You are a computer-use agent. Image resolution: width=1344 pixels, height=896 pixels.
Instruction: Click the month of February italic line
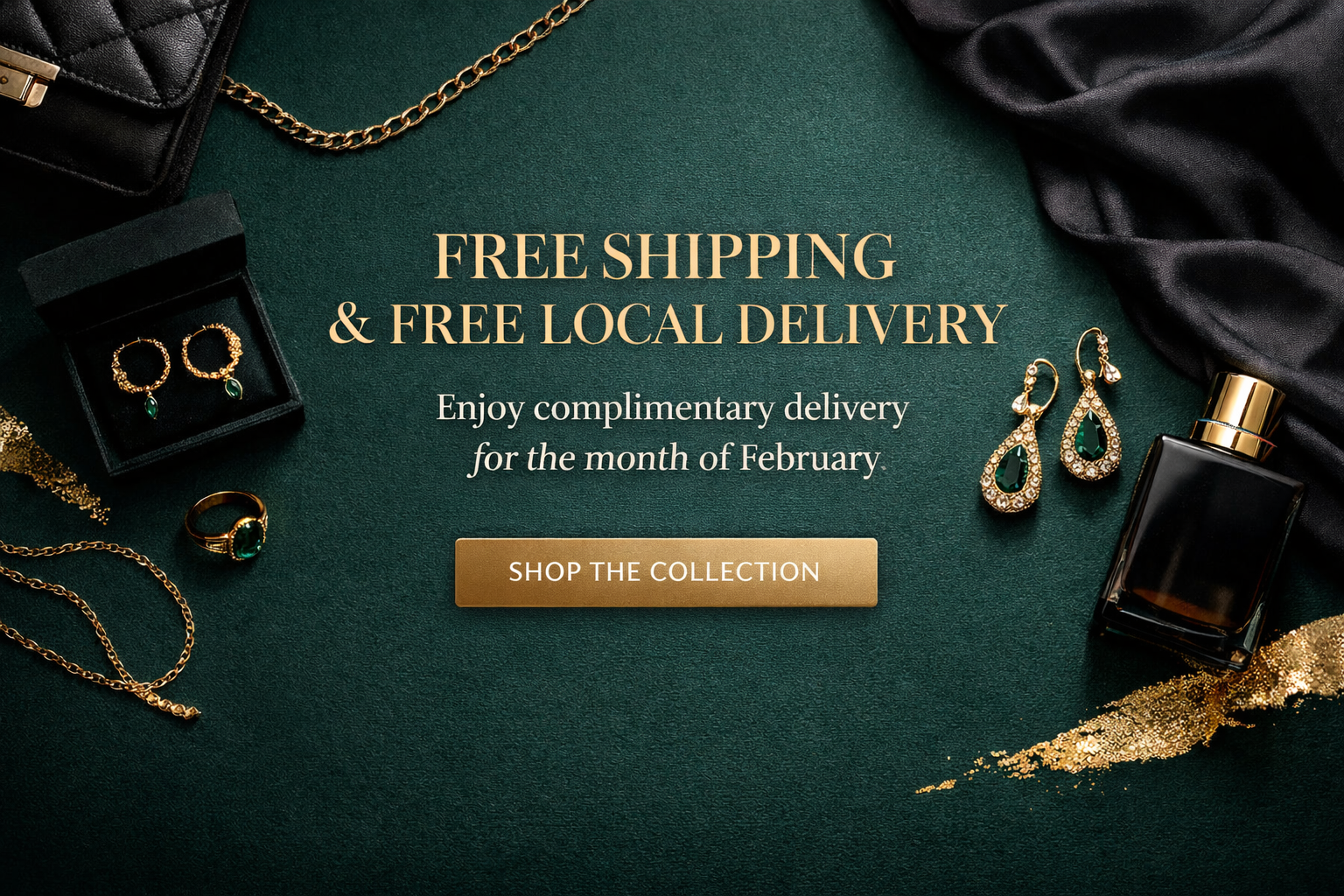pyautogui.click(x=674, y=458)
